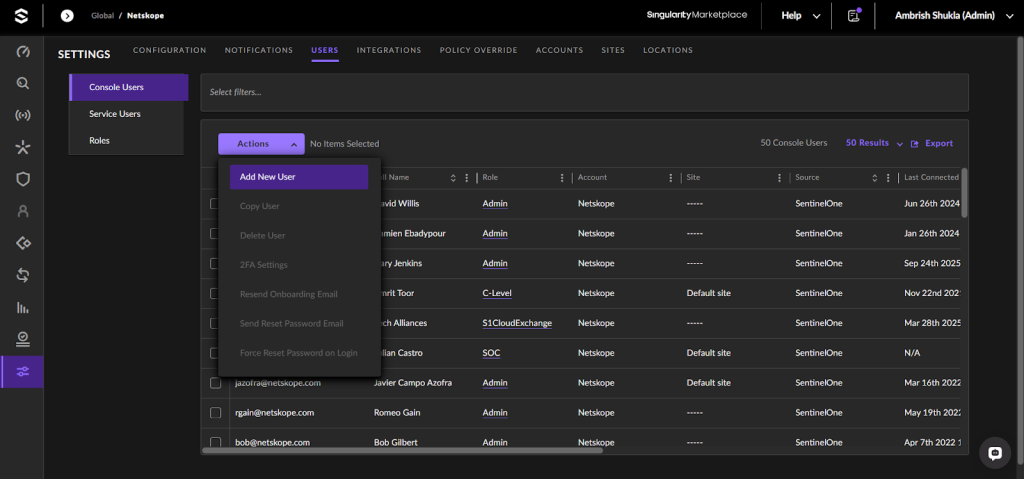Open Source column kebab menu
Image resolution: width=1024 pixels, height=479 pixels.
[887, 178]
